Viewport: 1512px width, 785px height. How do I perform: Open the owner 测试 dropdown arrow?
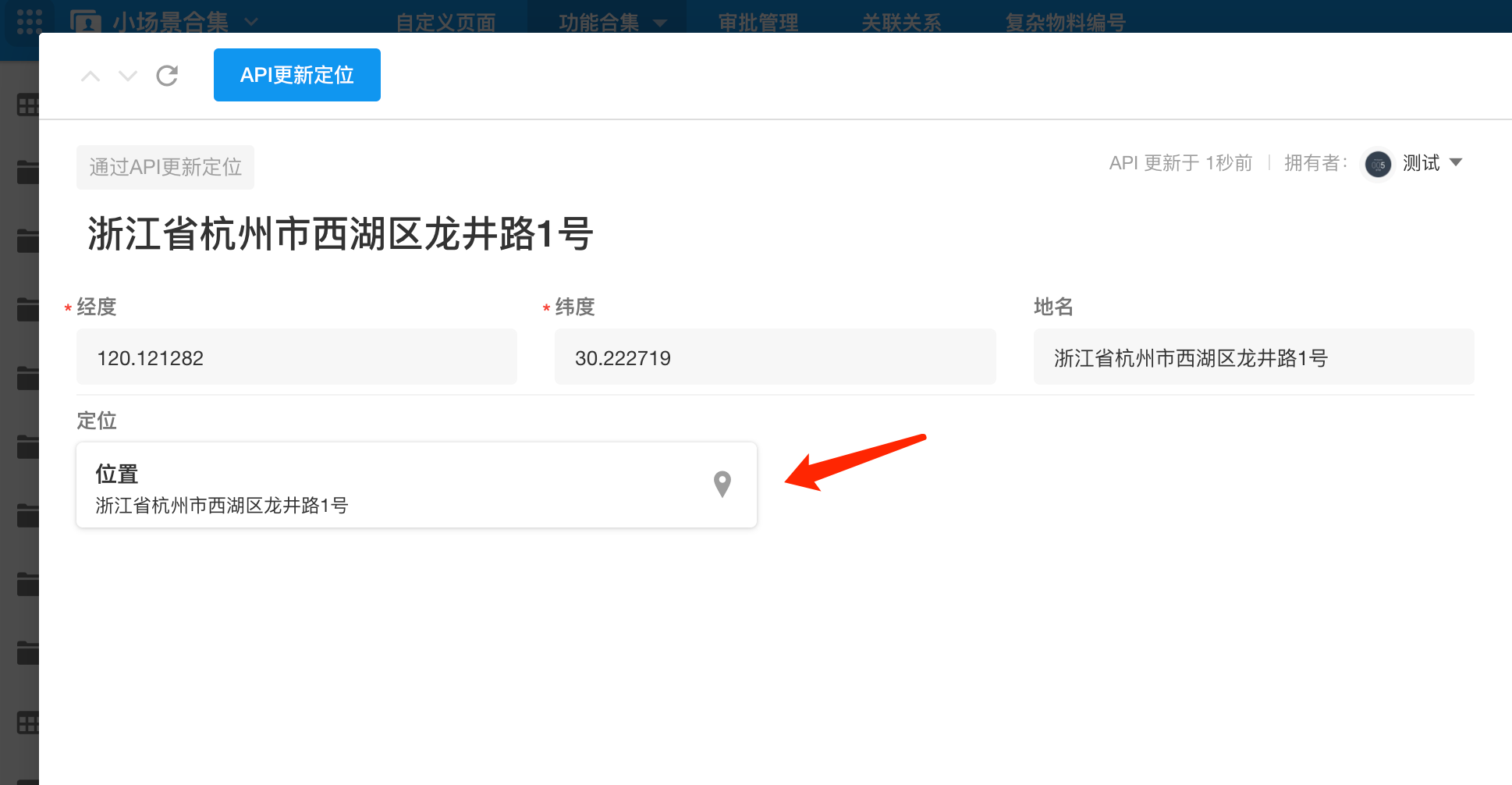[x=1456, y=162]
